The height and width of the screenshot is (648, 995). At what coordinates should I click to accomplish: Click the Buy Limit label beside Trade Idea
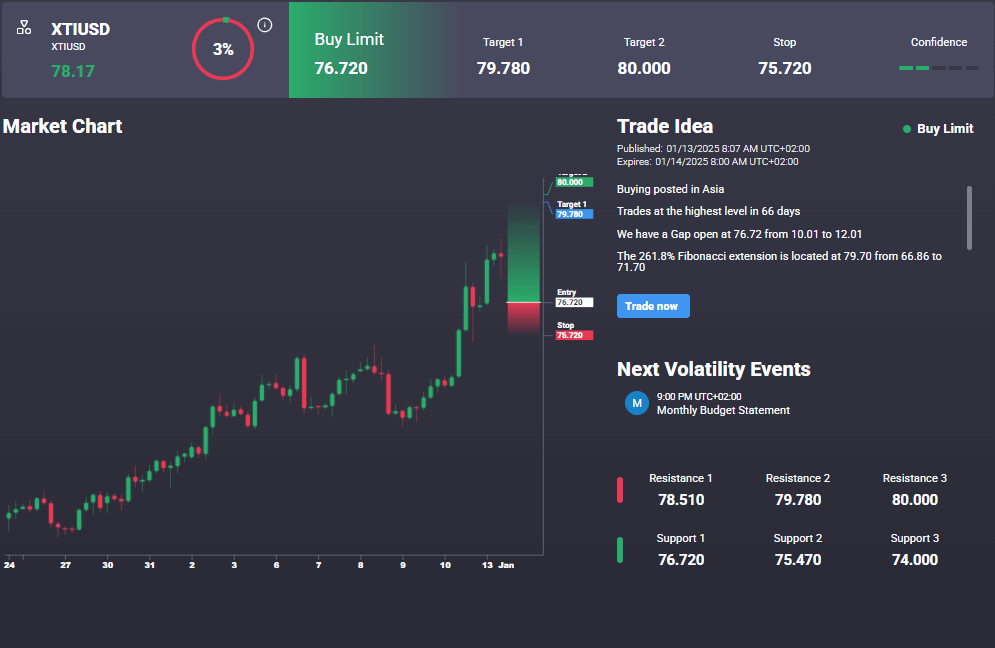click(x=944, y=129)
